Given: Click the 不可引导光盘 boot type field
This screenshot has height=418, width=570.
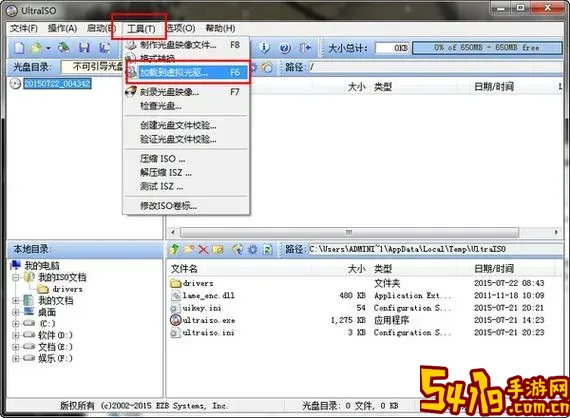Looking at the screenshot, I should (92, 67).
